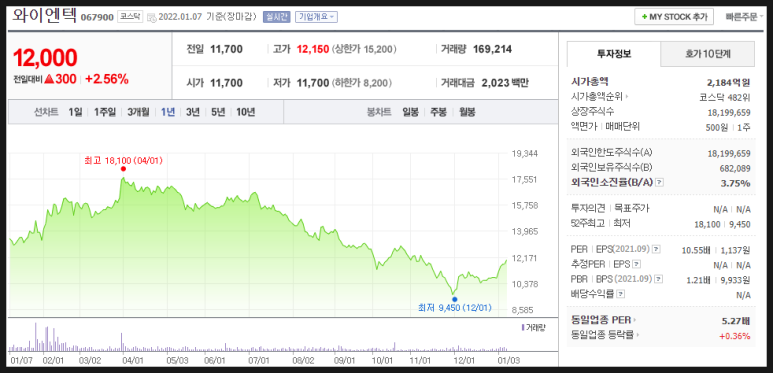This screenshot has width=773, height=373.
Task: Switch to the 투자정보 tab
Action: pos(614,54)
